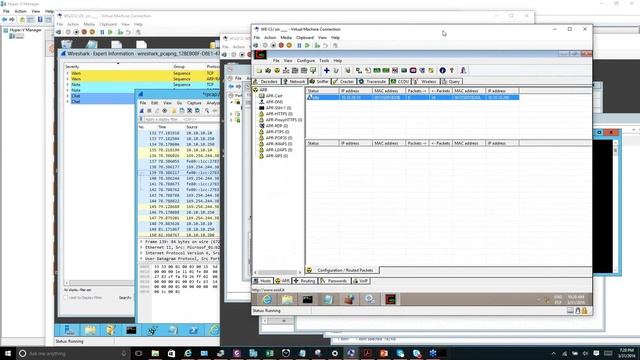Image resolution: width=640 pixels, height=360 pixels.
Task: Click Wireshark shark fin start capture icon
Action: coord(142,111)
